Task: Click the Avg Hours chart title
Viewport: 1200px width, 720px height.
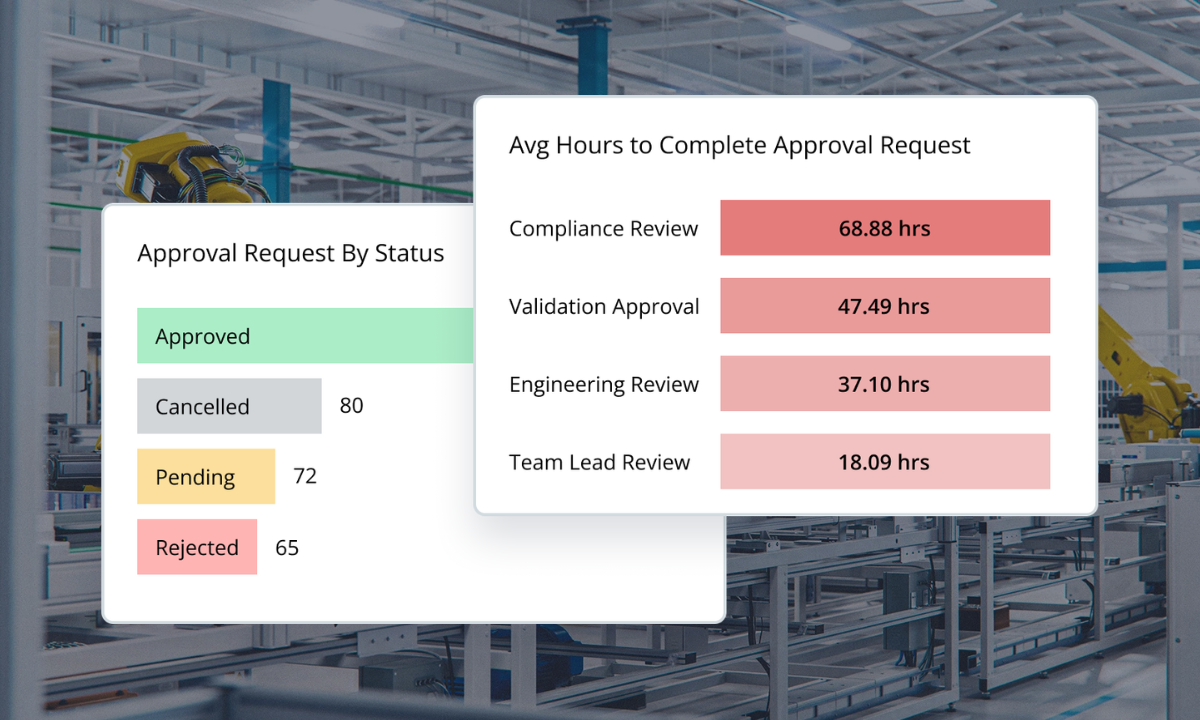Action: (740, 145)
